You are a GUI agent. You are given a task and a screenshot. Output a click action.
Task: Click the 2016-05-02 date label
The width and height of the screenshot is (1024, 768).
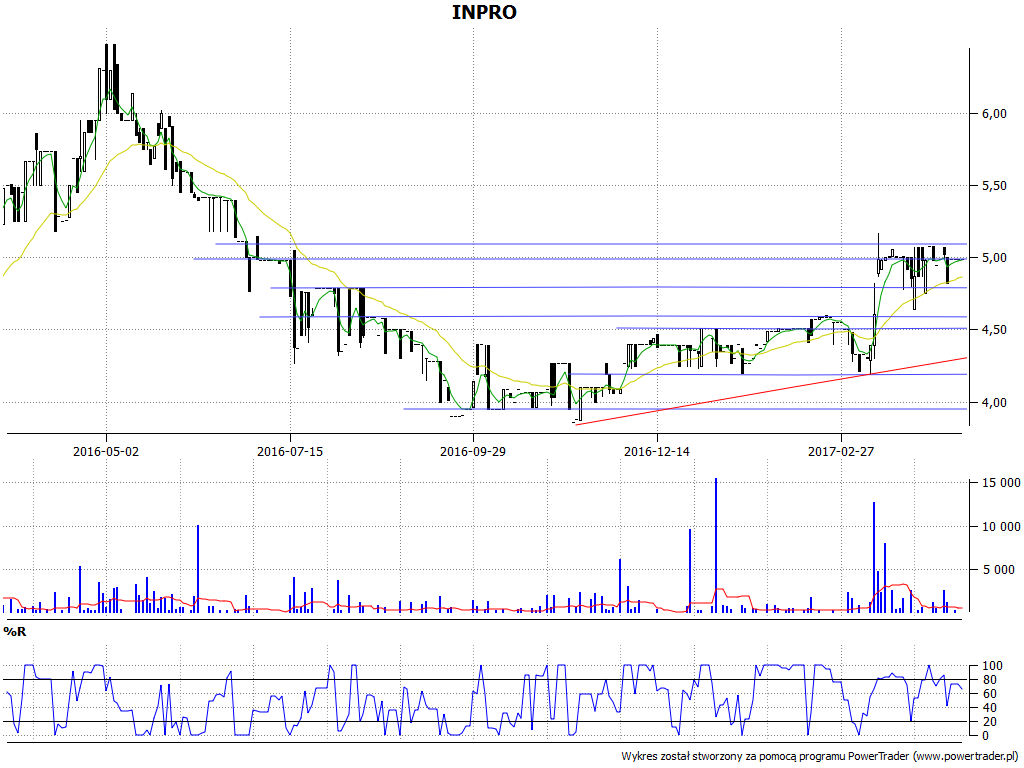click(x=106, y=451)
